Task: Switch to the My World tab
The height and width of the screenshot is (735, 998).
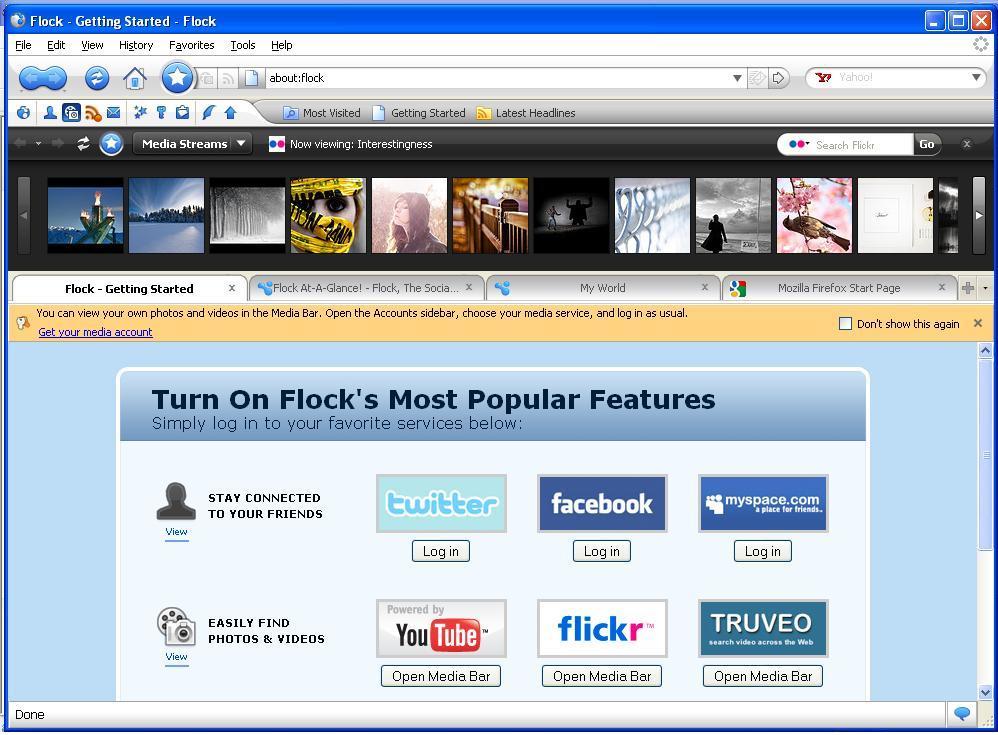Action: coord(605,288)
